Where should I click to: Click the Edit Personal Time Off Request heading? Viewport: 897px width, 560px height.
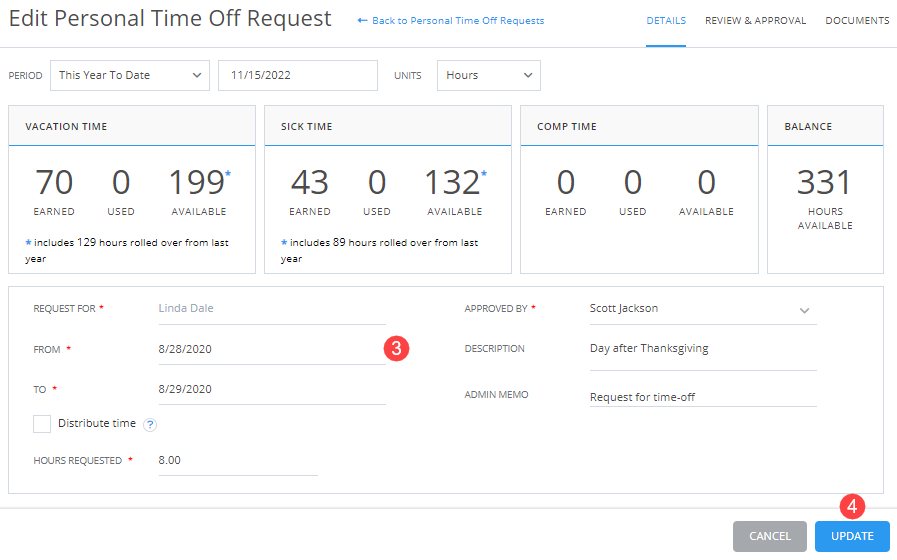[x=170, y=19]
